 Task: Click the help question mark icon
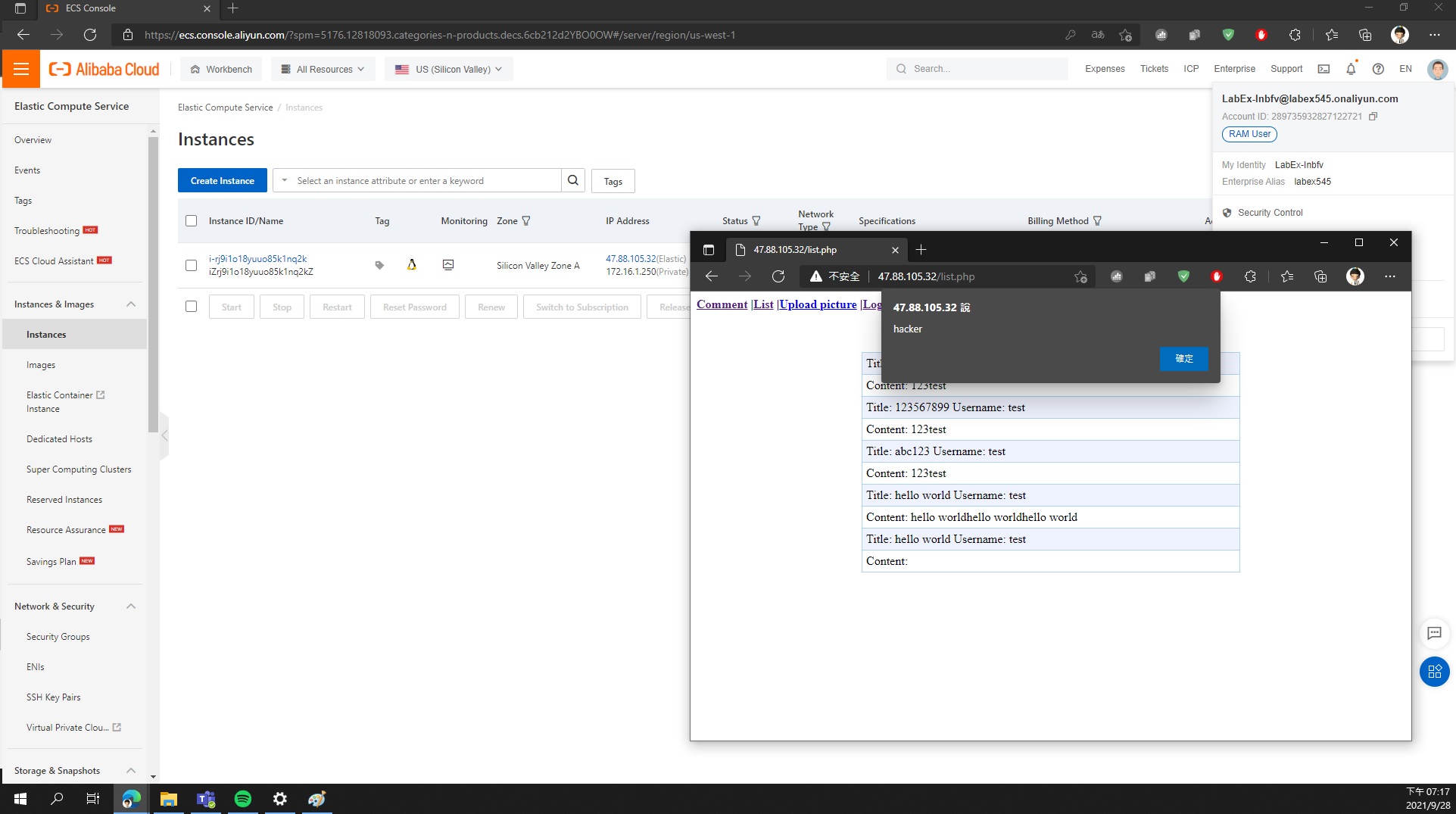pos(1378,69)
